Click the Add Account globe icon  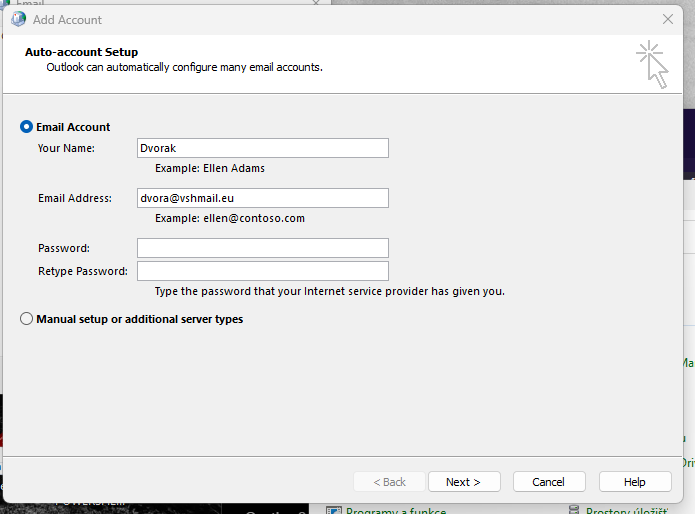(18, 19)
